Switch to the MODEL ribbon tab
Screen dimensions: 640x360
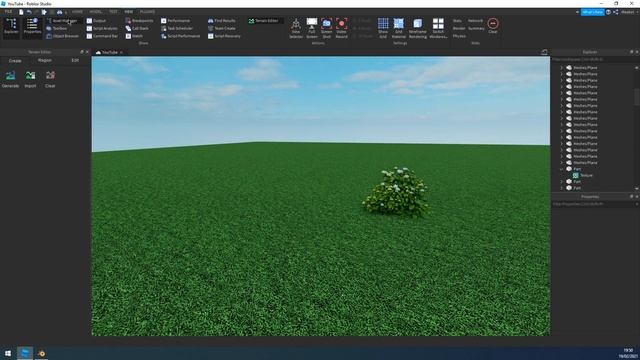coord(96,12)
